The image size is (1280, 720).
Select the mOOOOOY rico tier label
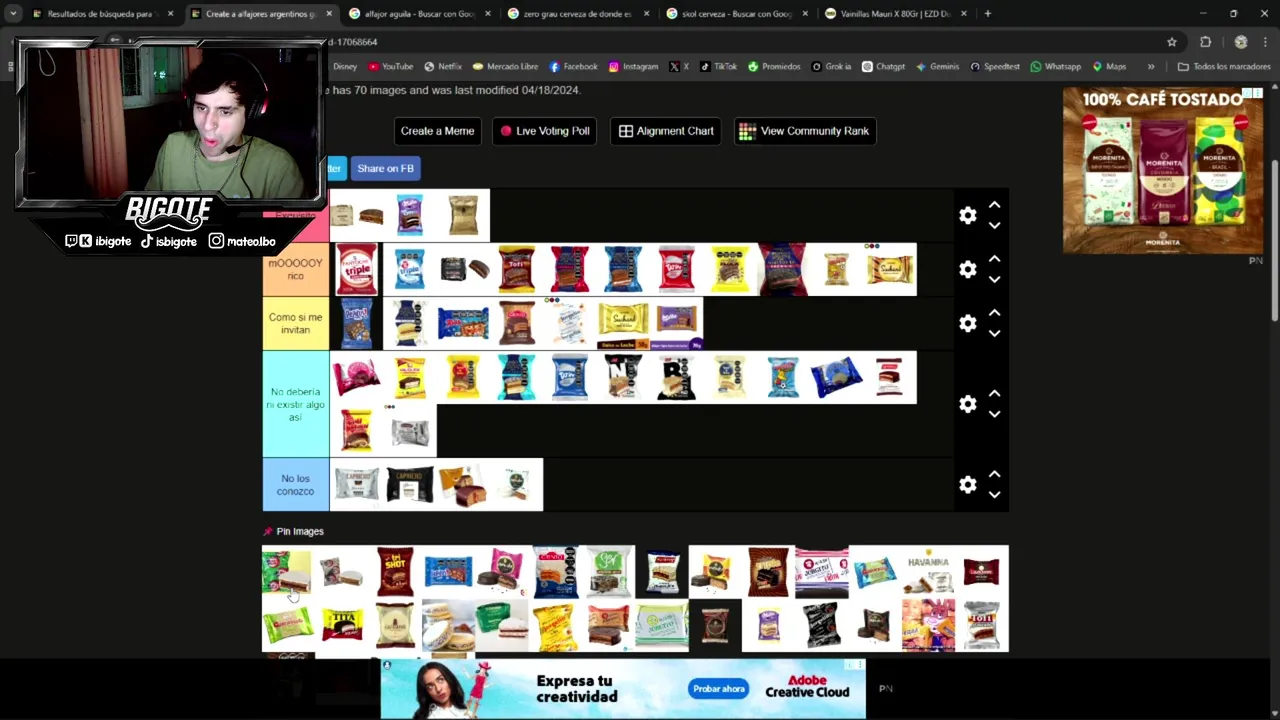[x=295, y=270]
